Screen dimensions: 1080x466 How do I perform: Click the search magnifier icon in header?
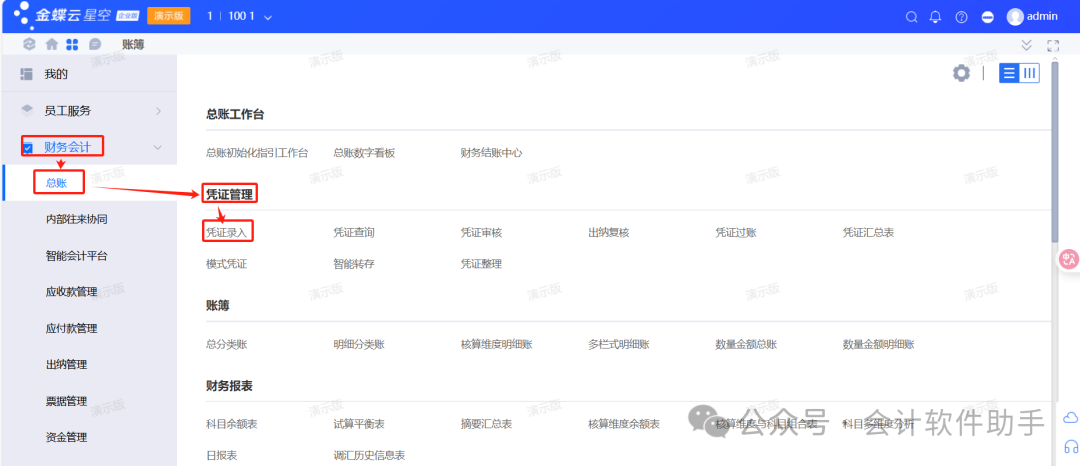(911, 17)
